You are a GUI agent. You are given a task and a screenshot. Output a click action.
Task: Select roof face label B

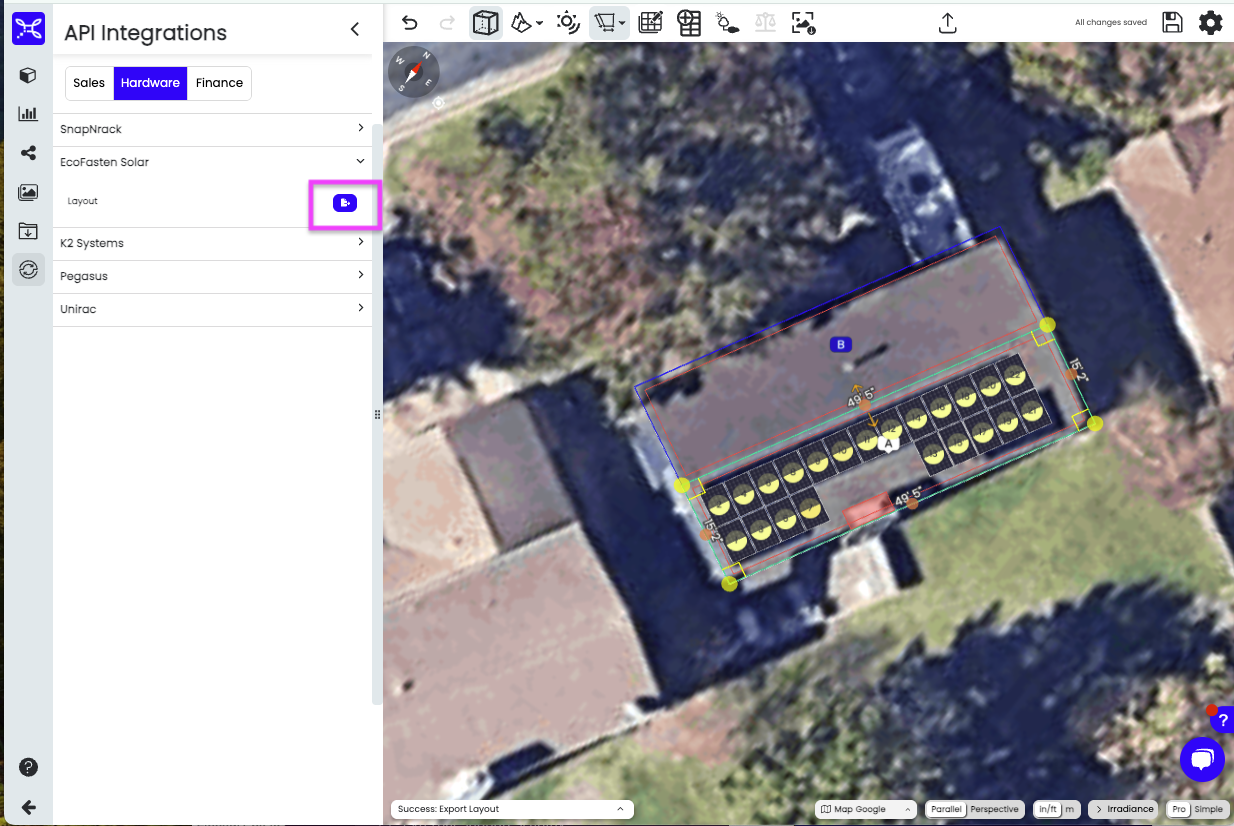[841, 345]
